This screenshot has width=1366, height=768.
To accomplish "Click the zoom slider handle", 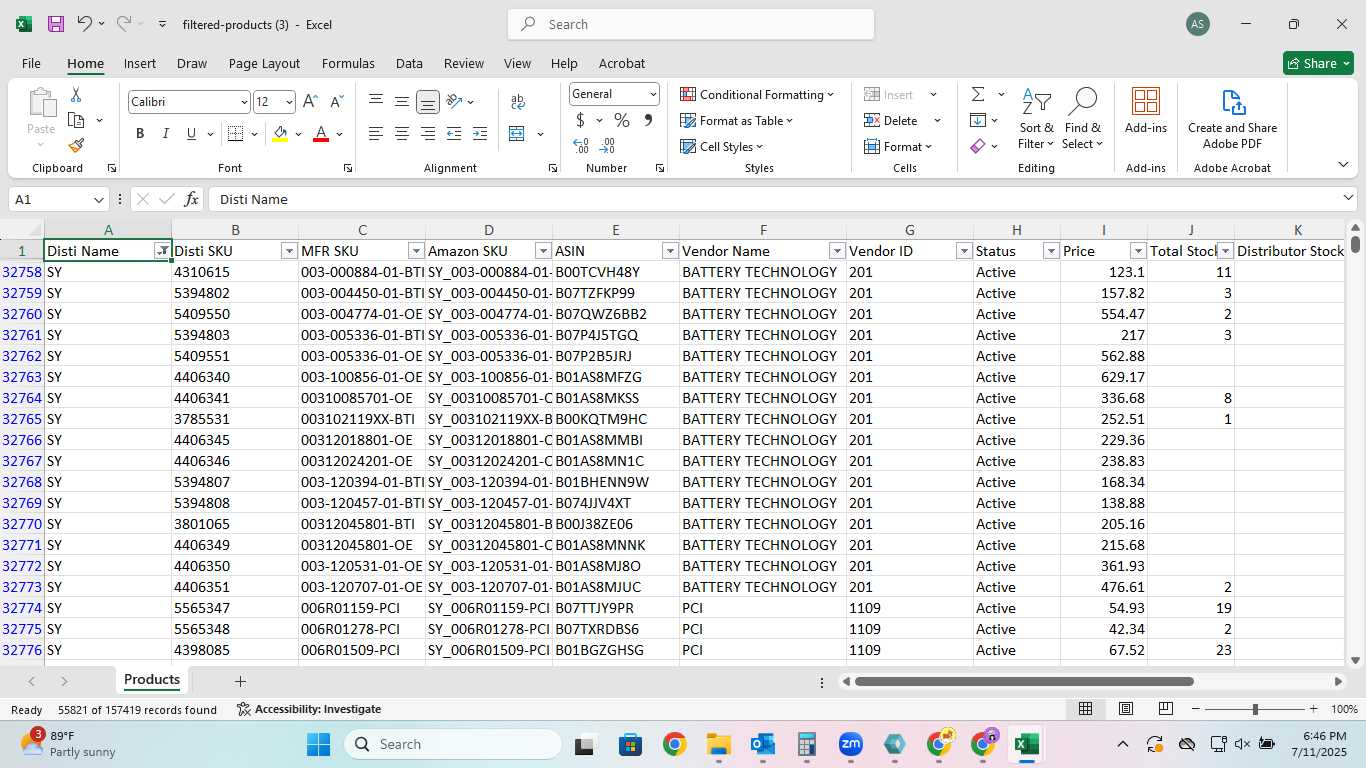I will tap(1255, 709).
